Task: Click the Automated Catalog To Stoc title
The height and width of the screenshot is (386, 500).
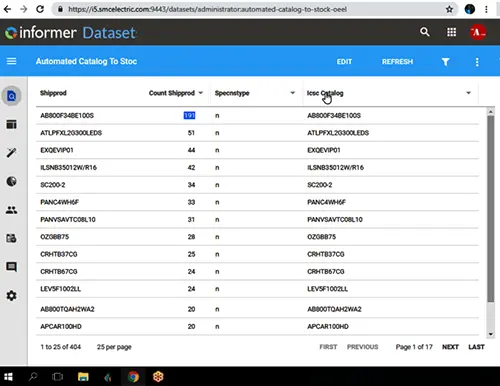Action: coord(86,61)
